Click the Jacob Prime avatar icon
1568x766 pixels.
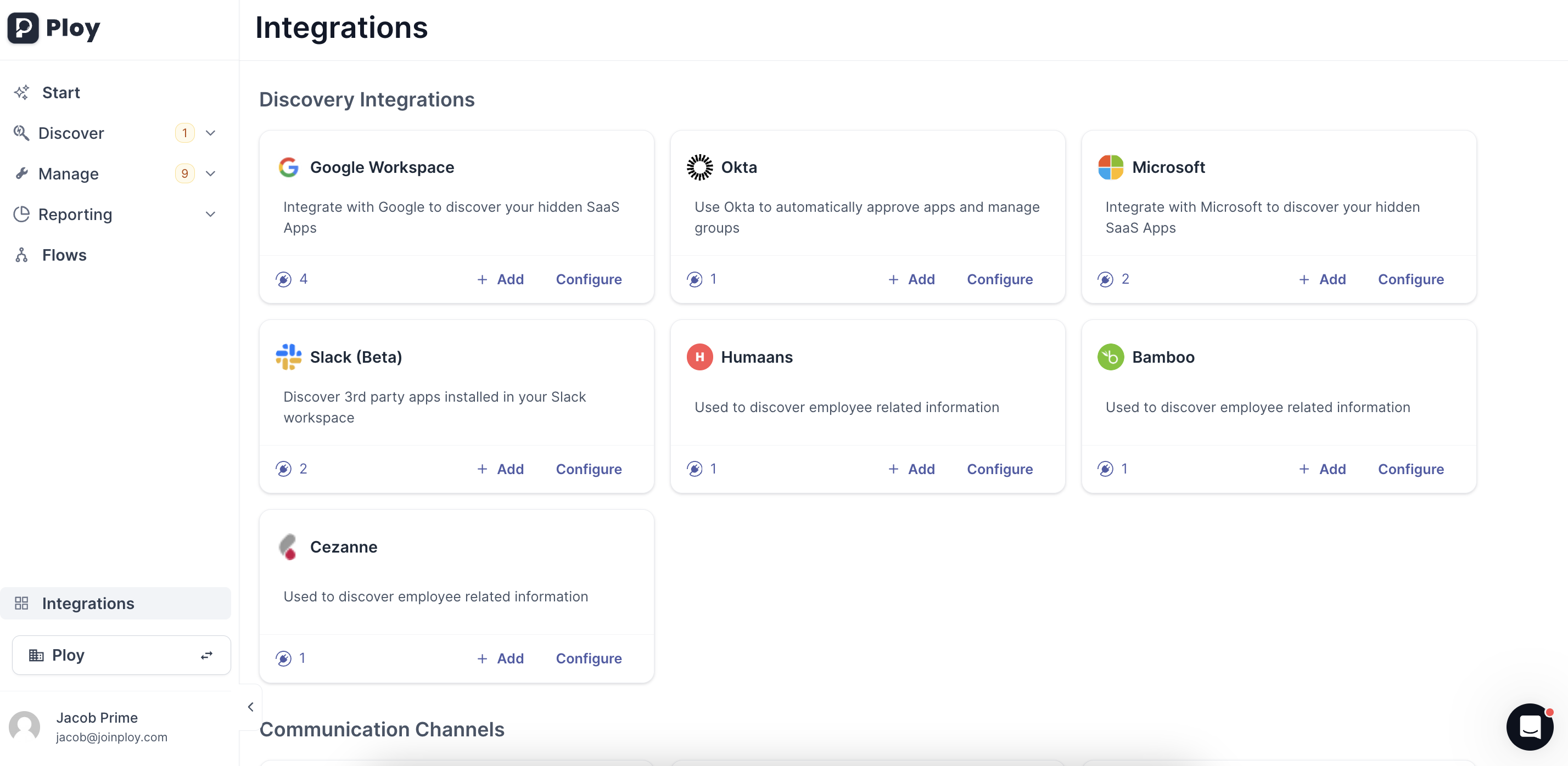pos(24,726)
